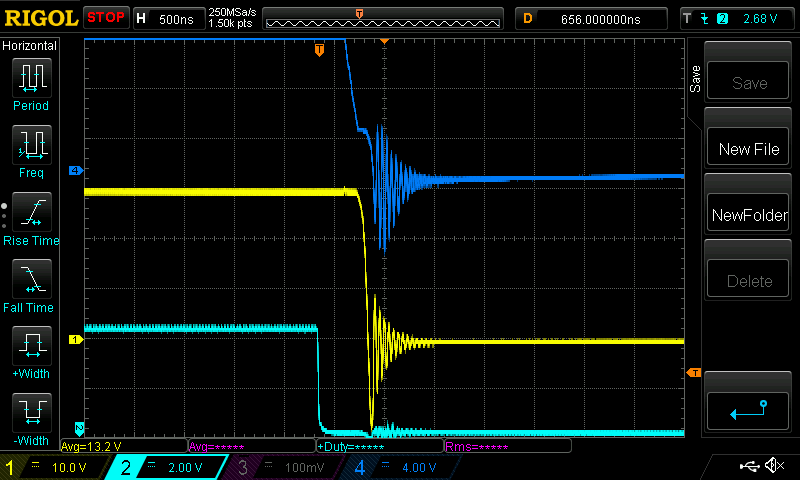This screenshot has height=480, width=800.
Task: Select the -Width measurement icon
Action: (x=31, y=414)
